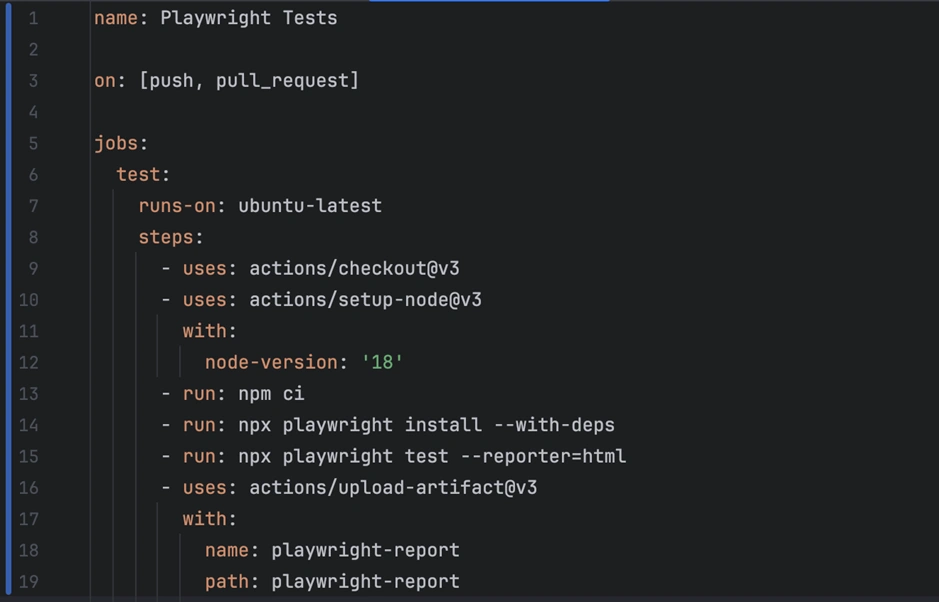Place cursor on 'ubuntu-latest' value
Viewport: 939px width, 602px height.
310,206
